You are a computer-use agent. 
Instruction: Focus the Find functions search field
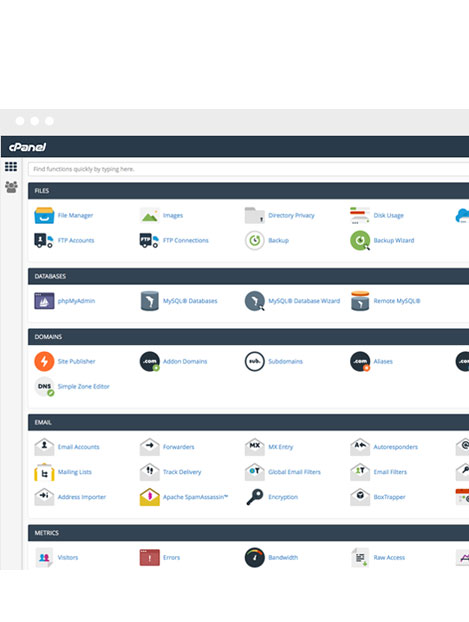tap(248, 169)
